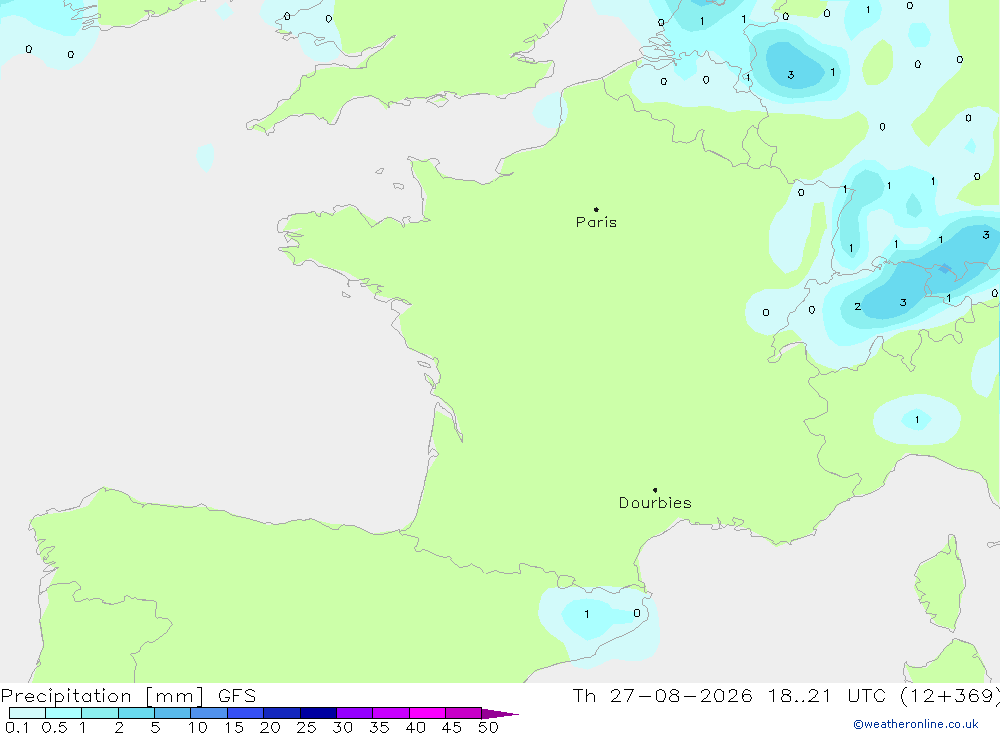The height and width of the screenshot is (733, 1000).
Task: Select the 45 to 50 mm legend swatch
Action: 464,713
